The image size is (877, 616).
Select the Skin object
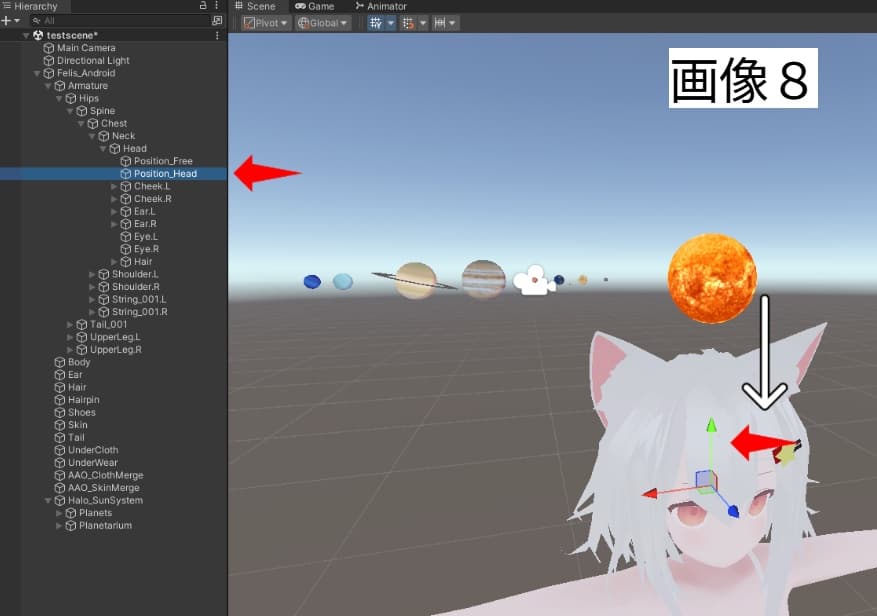tap(77, 425)
